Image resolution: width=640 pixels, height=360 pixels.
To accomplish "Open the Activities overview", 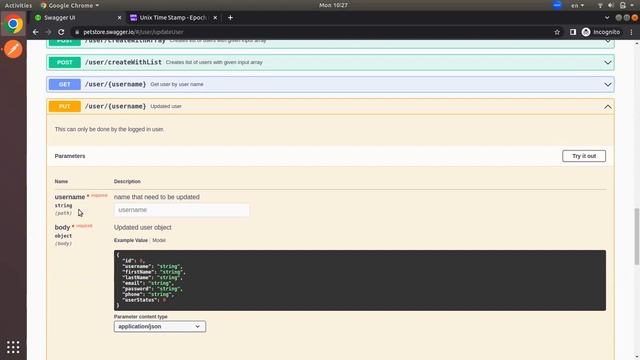I will point(18,5).
